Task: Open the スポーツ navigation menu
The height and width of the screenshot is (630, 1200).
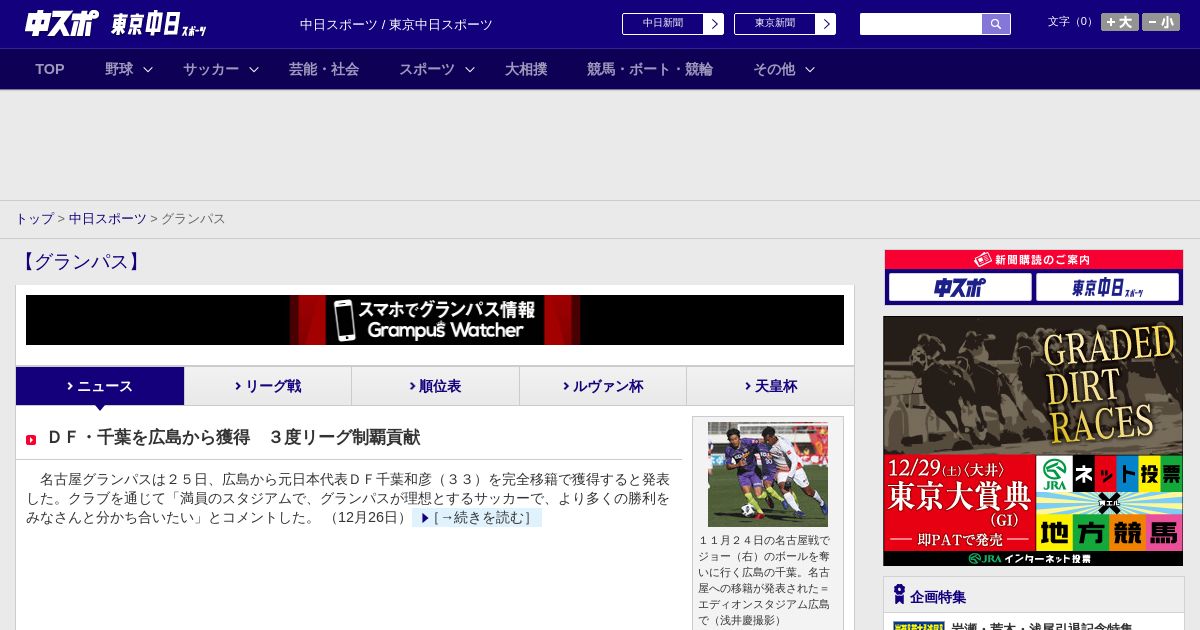Action: [427, 69]
